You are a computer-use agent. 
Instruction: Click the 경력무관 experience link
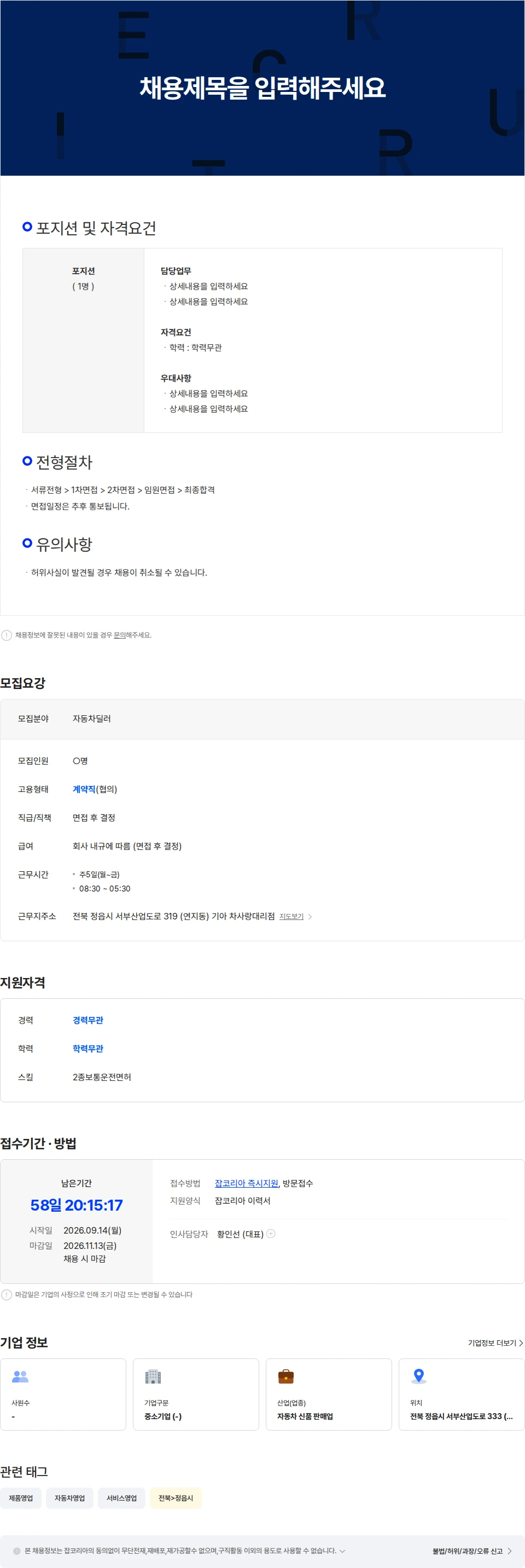[x=88, y=1020]
